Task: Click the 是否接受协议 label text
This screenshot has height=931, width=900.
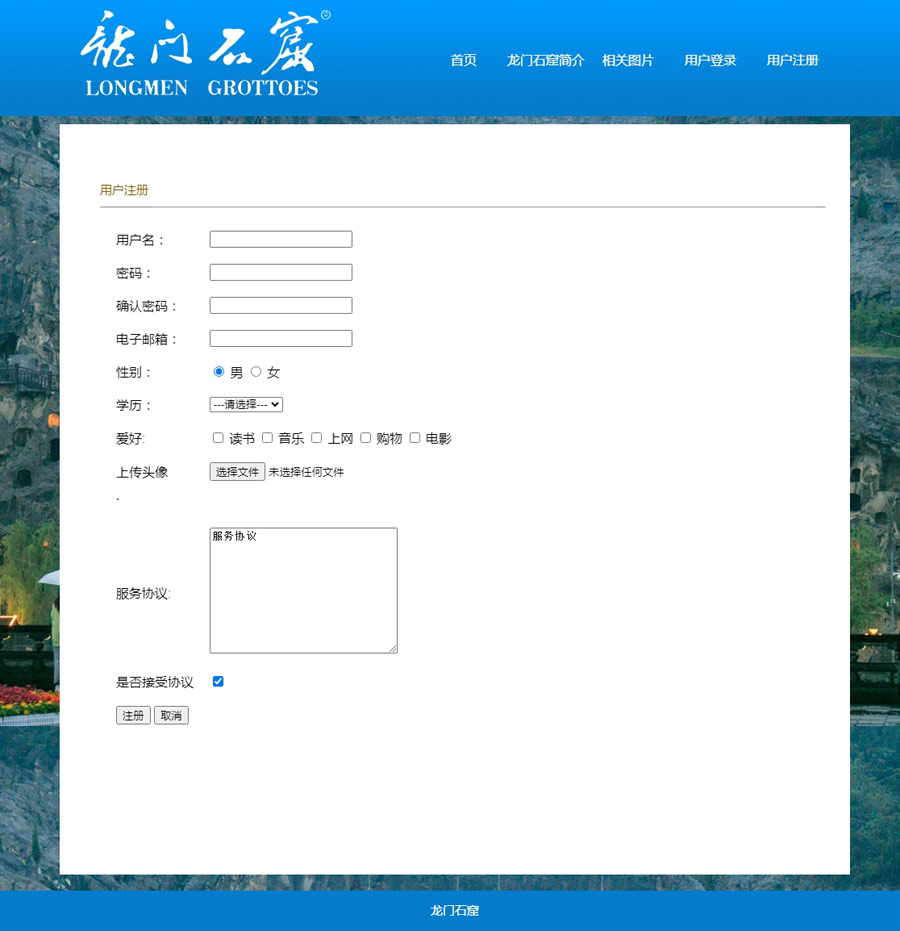Action: 155,682
